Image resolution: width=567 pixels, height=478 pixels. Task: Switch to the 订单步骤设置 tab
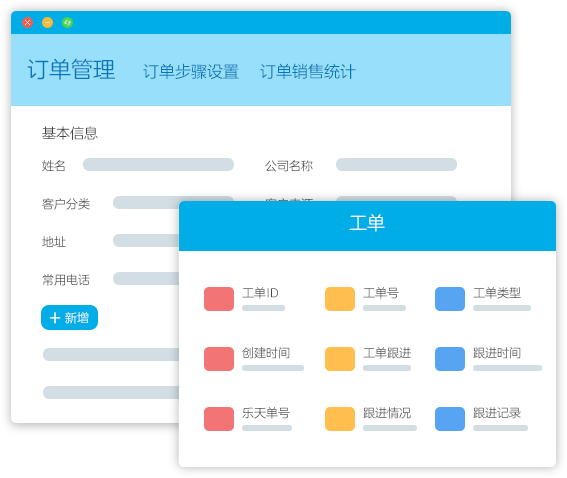[x=191, y=72]
